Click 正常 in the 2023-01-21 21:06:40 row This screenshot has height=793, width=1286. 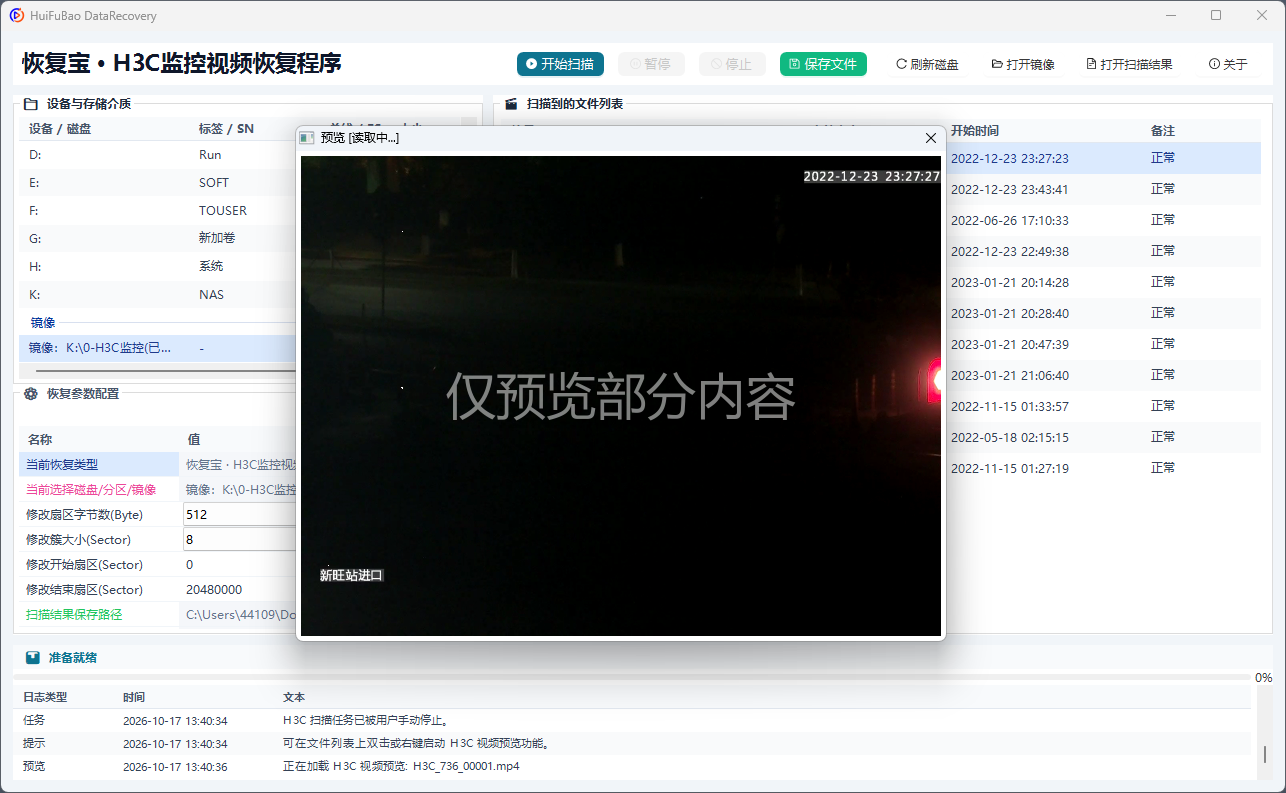point(1163,375)
